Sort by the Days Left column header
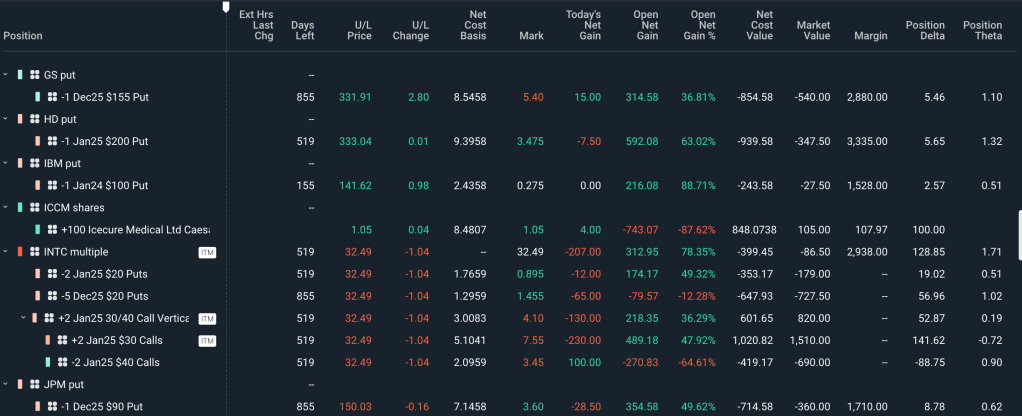Screen dimensions: 1022x416 tap(302, 30)
